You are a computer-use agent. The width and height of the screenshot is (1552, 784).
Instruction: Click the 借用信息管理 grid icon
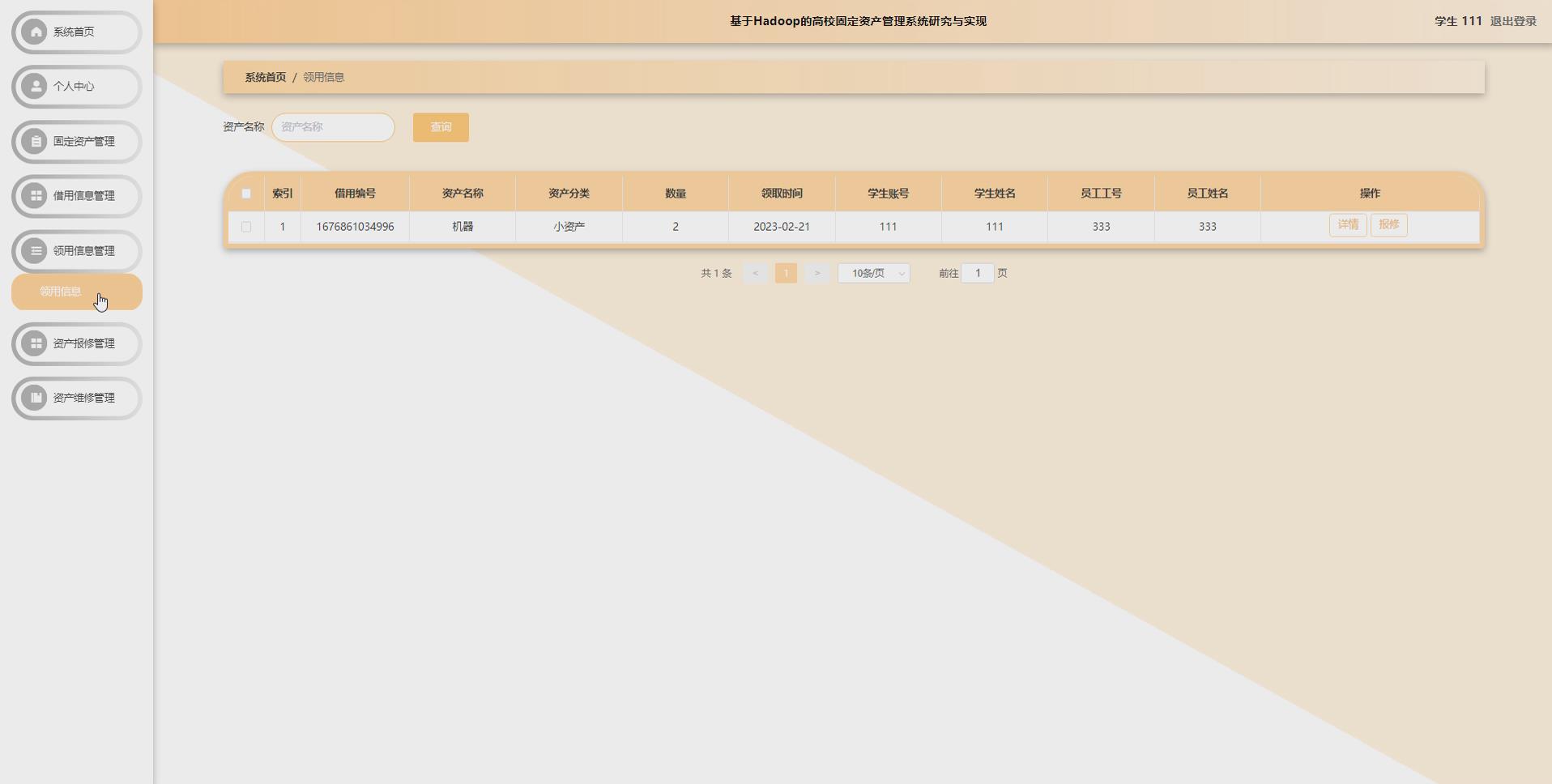click(x=34, y=195)
